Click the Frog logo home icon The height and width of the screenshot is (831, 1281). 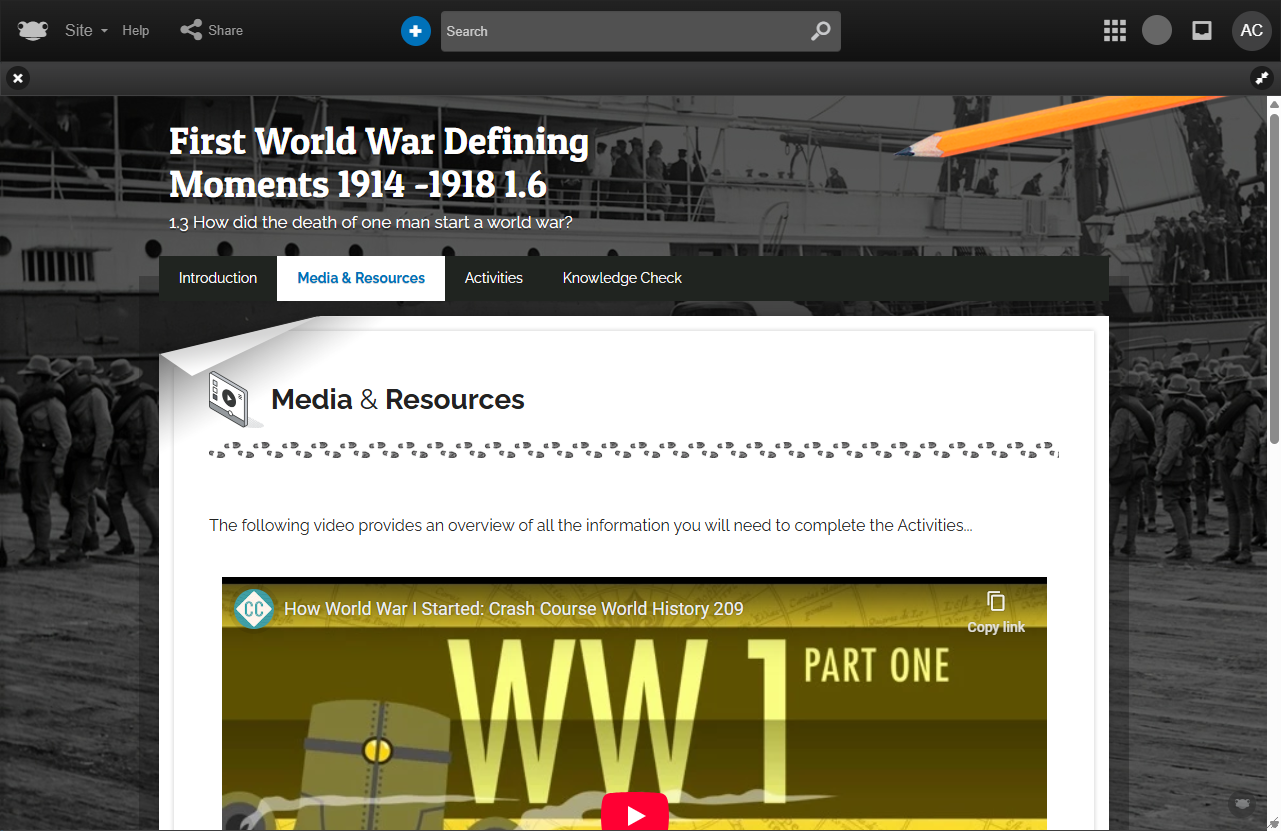pyautogui.click(x=33, y=31)
